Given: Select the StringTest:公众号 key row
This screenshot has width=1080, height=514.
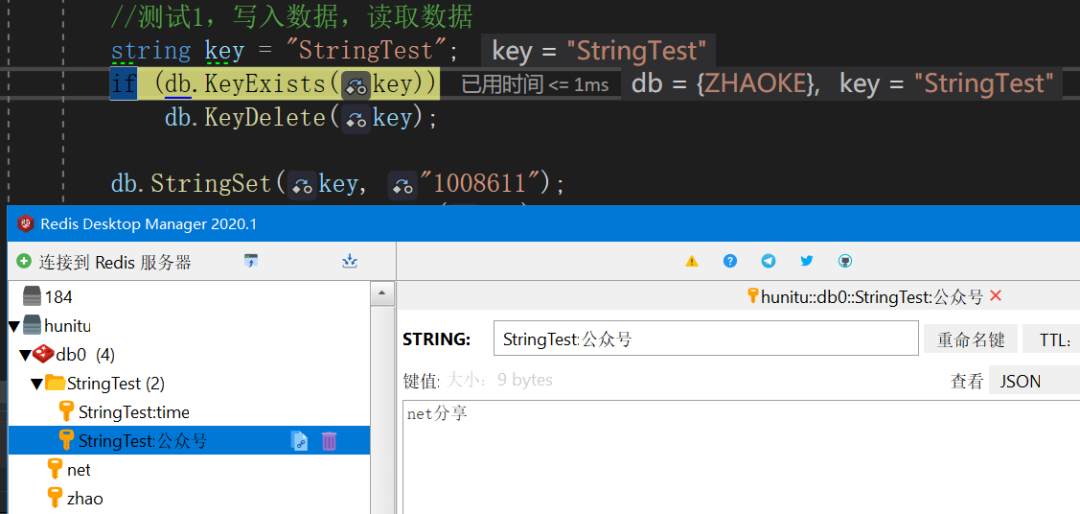Looking at the screenshot, I should point(189,441).
